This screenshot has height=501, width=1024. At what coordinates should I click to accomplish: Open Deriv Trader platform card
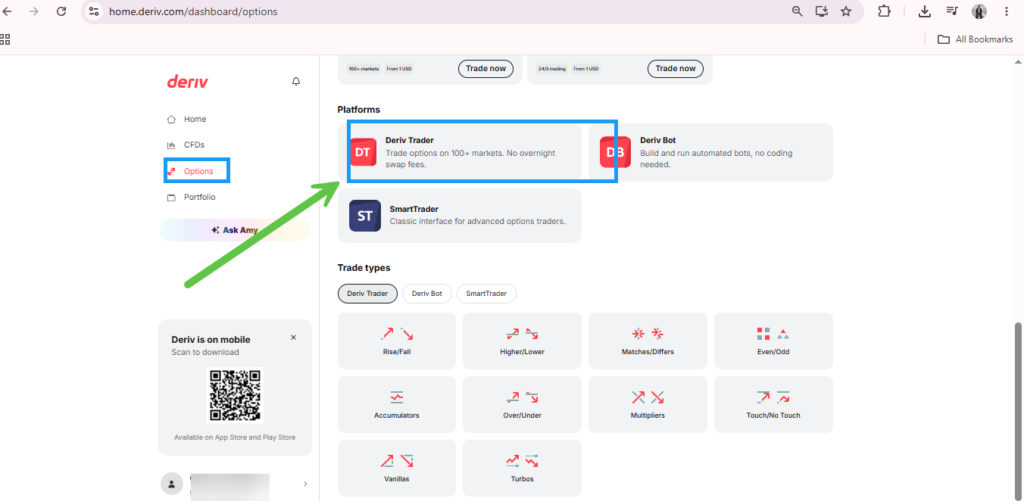pos(460,152)
